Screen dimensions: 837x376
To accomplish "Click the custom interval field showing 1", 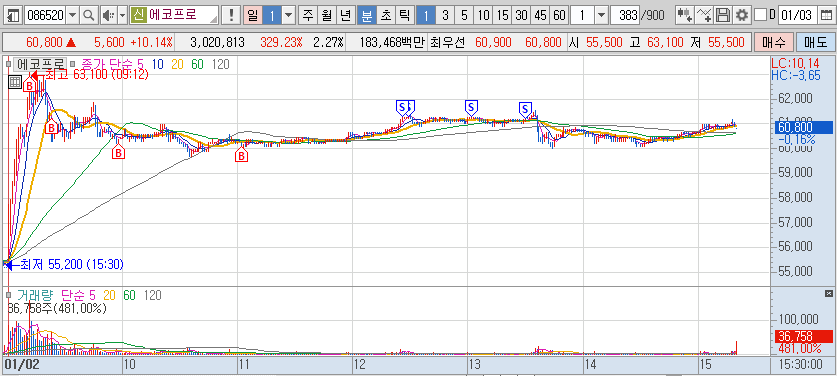I will coord(582,15).
